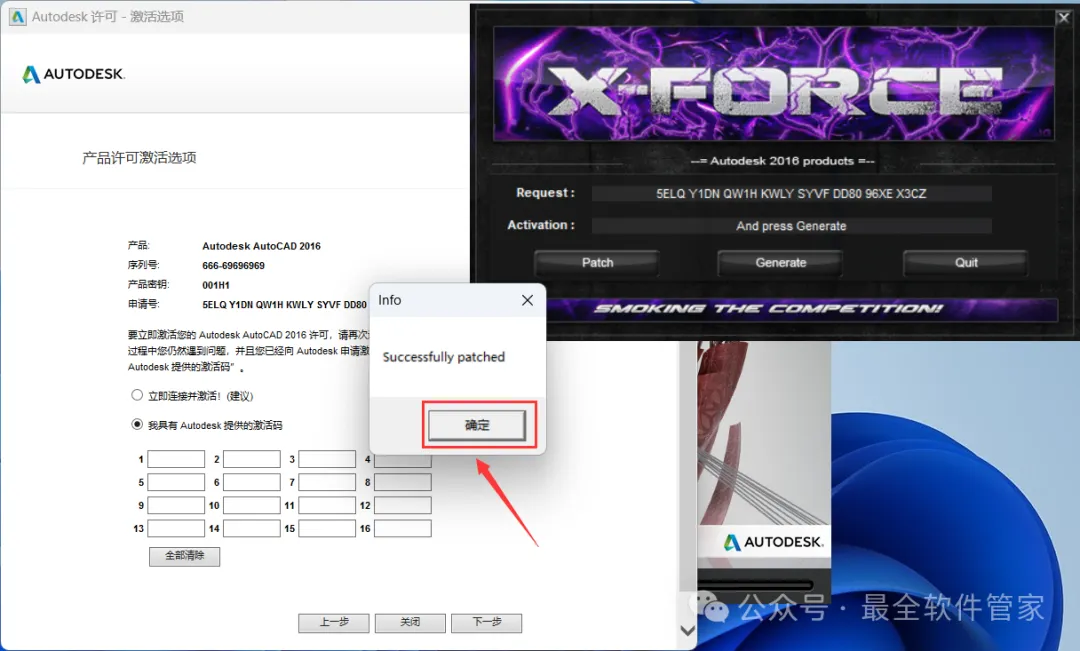Click the 确定 button in Info dialog
This screenshot has width=1080, height=651.
click(477, 425)
